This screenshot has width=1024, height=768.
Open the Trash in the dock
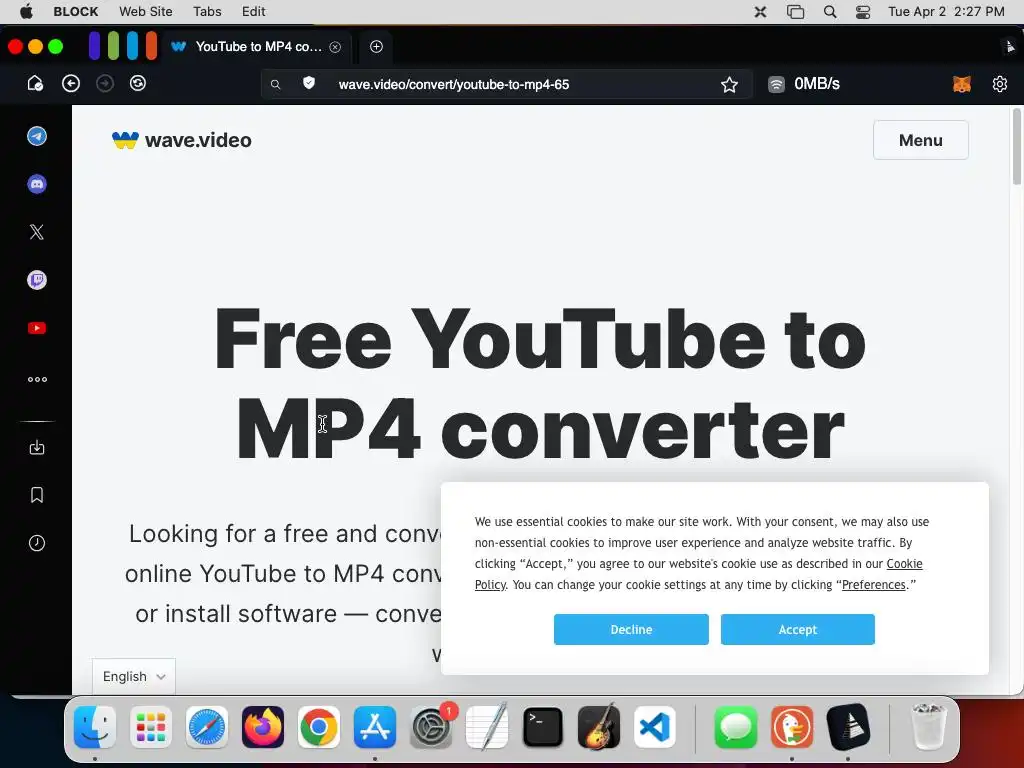(x=929, y=727)
